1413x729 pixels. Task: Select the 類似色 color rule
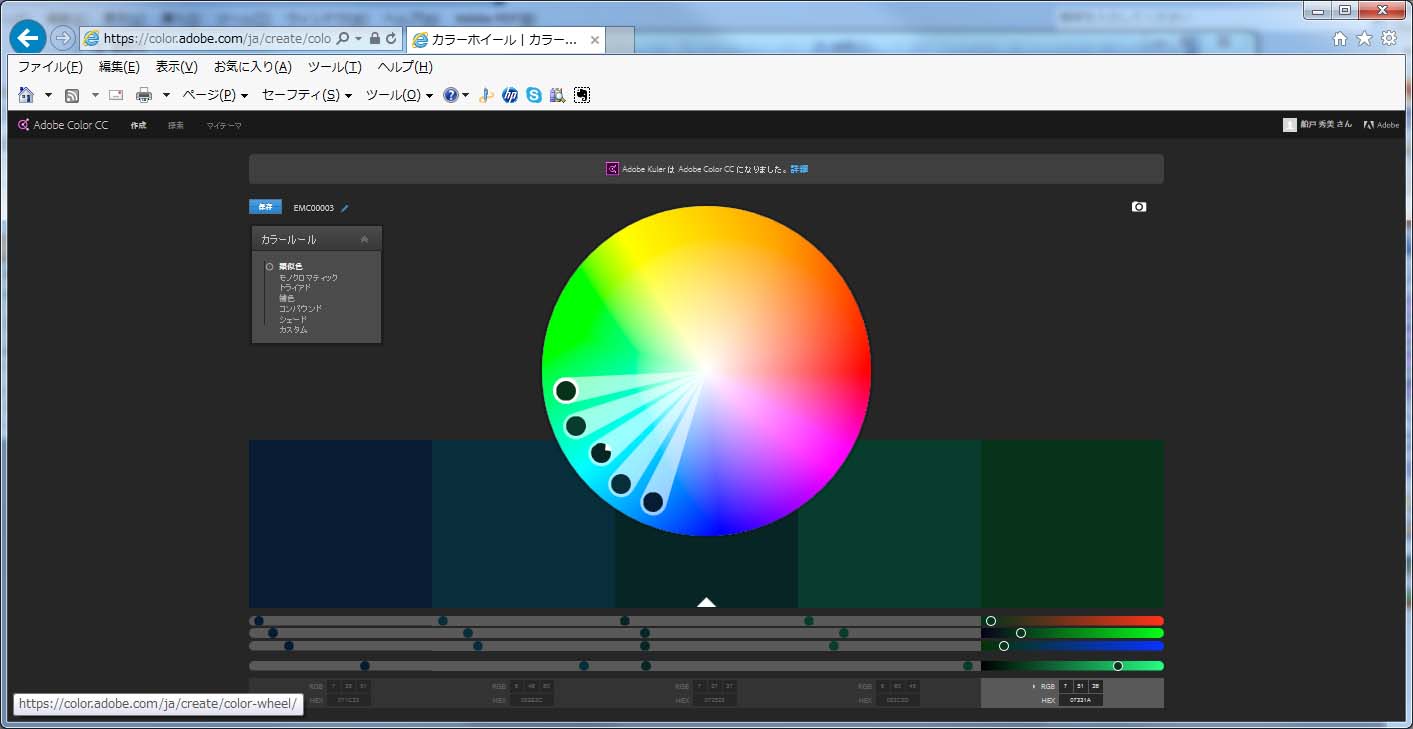point(290,266)
